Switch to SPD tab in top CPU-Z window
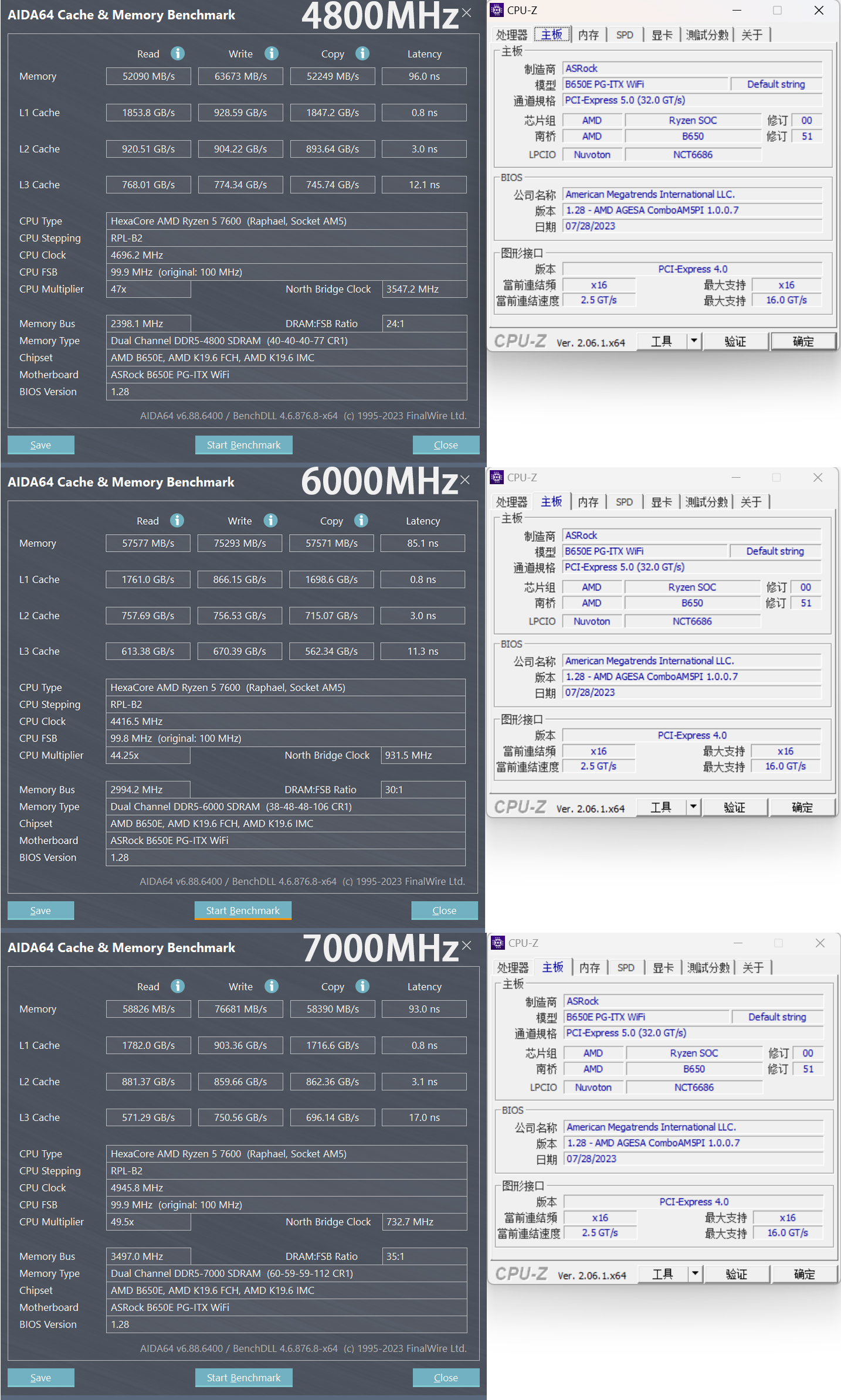 pyautogui.click(x=625, y=35)
